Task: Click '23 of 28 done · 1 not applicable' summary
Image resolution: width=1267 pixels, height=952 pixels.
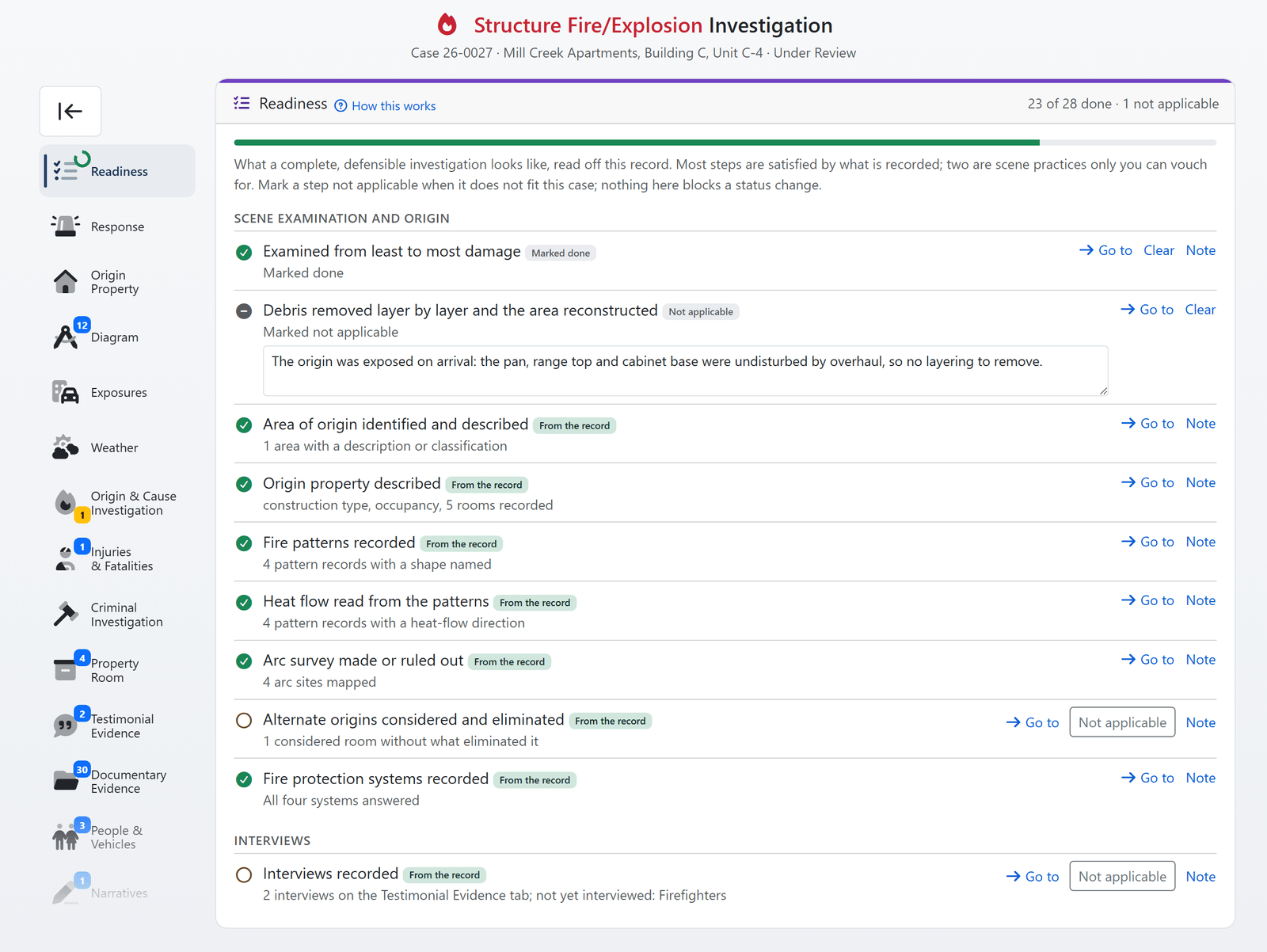Action: coord(1123,104)
